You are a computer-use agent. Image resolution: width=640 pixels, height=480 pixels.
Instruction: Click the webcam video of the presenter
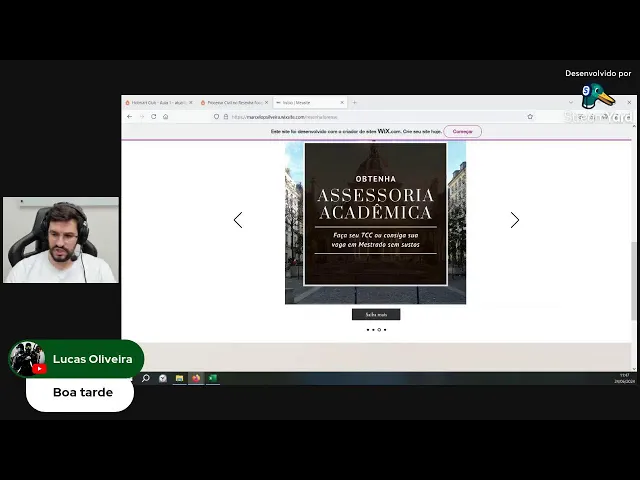(x=61, y=240)
